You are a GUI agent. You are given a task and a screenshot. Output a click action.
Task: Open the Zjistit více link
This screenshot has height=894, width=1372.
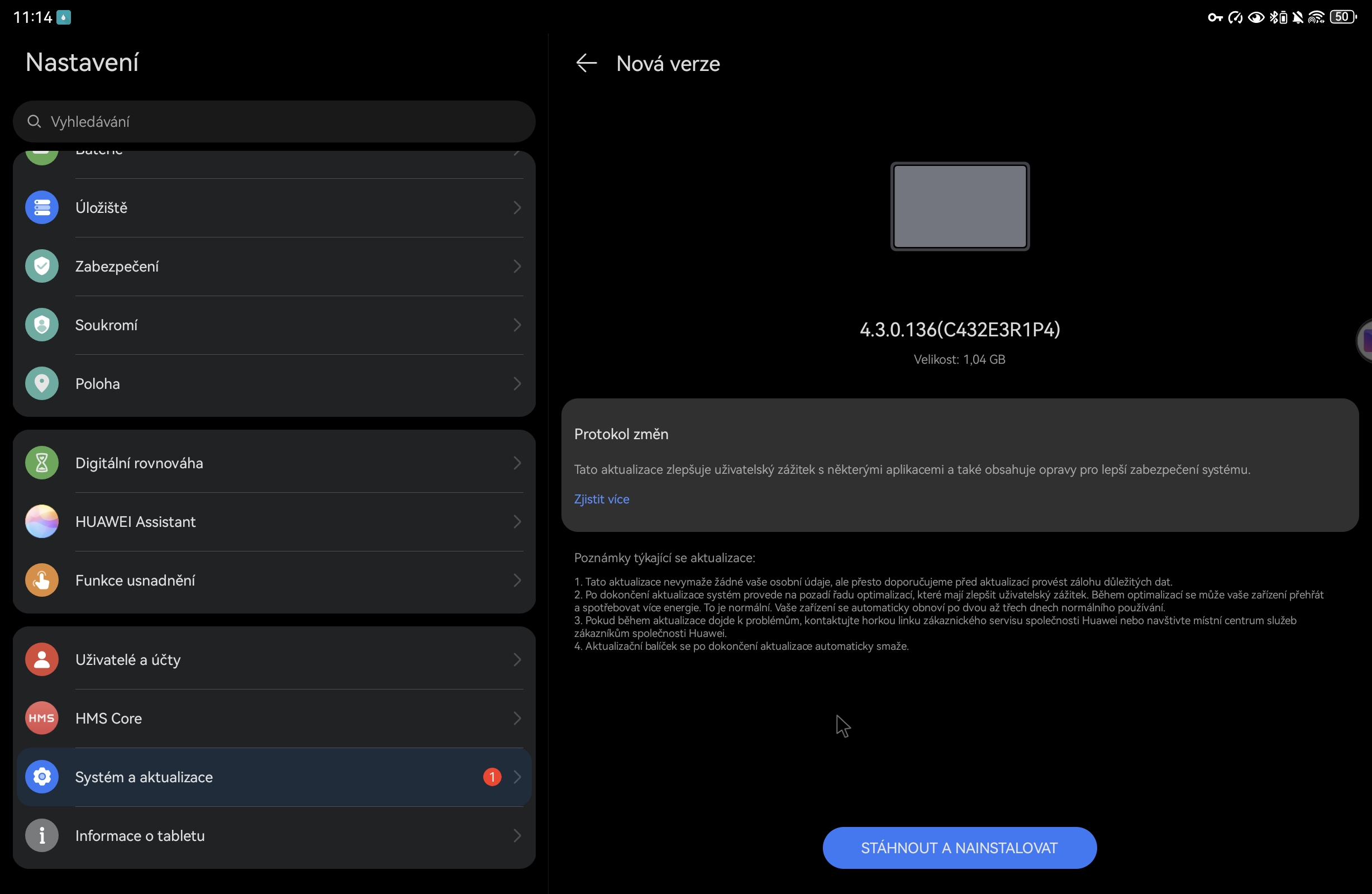point(601,499)
